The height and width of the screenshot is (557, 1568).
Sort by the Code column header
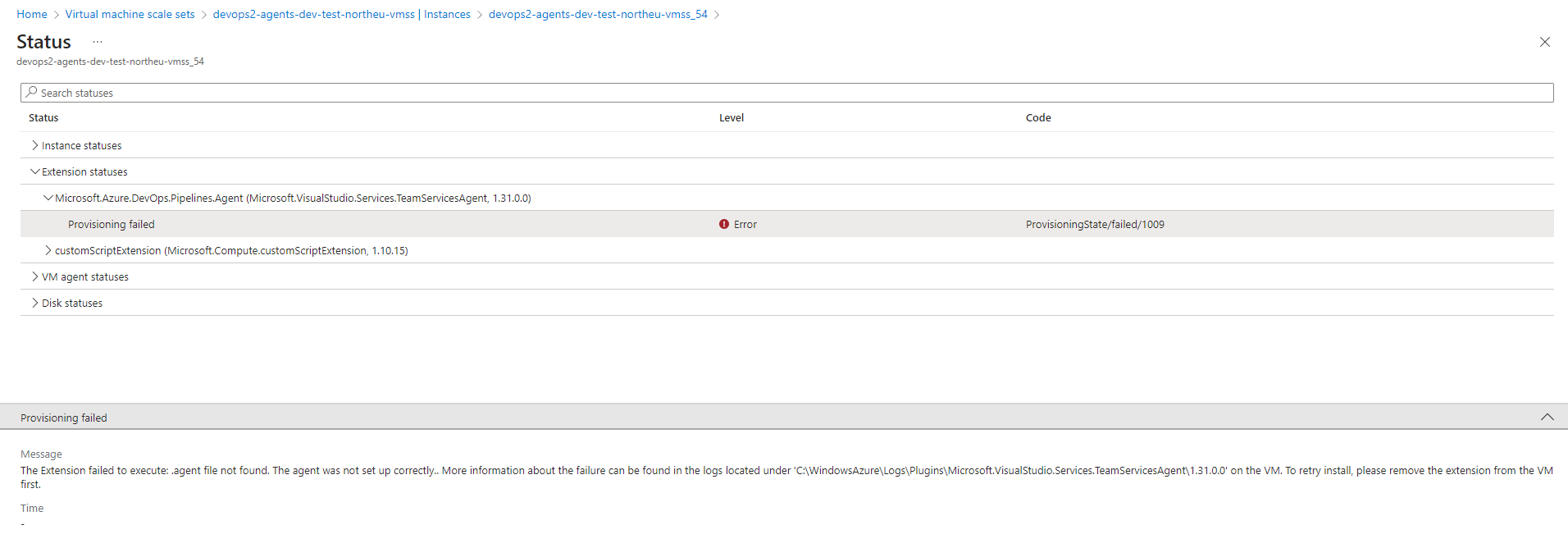[1038, 118]
